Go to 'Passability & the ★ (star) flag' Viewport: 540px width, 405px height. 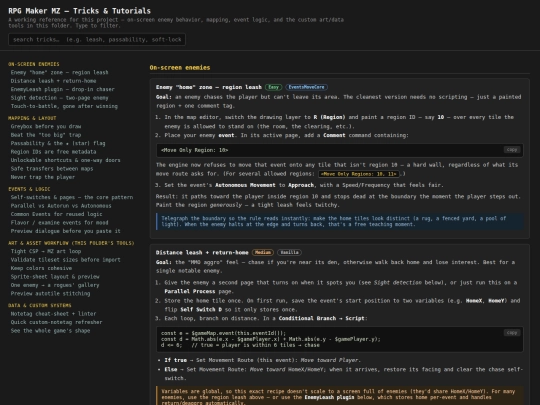click(58, 143)
